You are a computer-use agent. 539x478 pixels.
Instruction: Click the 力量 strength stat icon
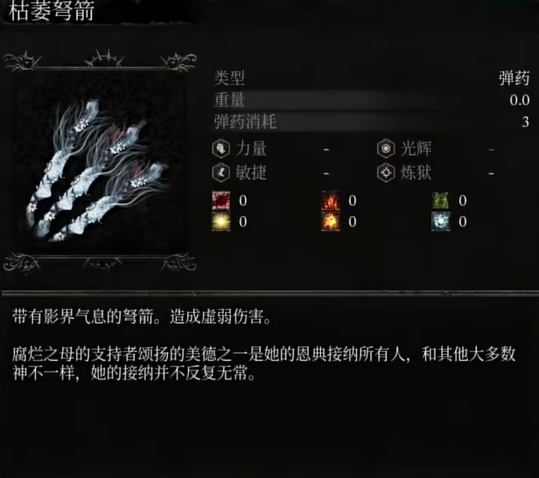pyautogui.click(x=221, y=149)
